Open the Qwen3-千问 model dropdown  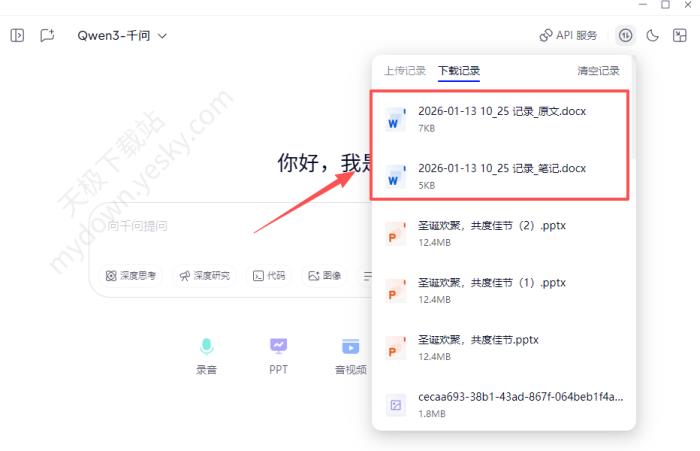(x=122, y=35)
